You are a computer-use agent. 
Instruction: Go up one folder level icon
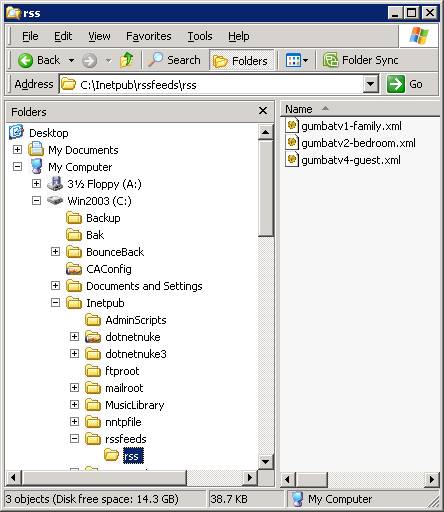tap(126, 60)
